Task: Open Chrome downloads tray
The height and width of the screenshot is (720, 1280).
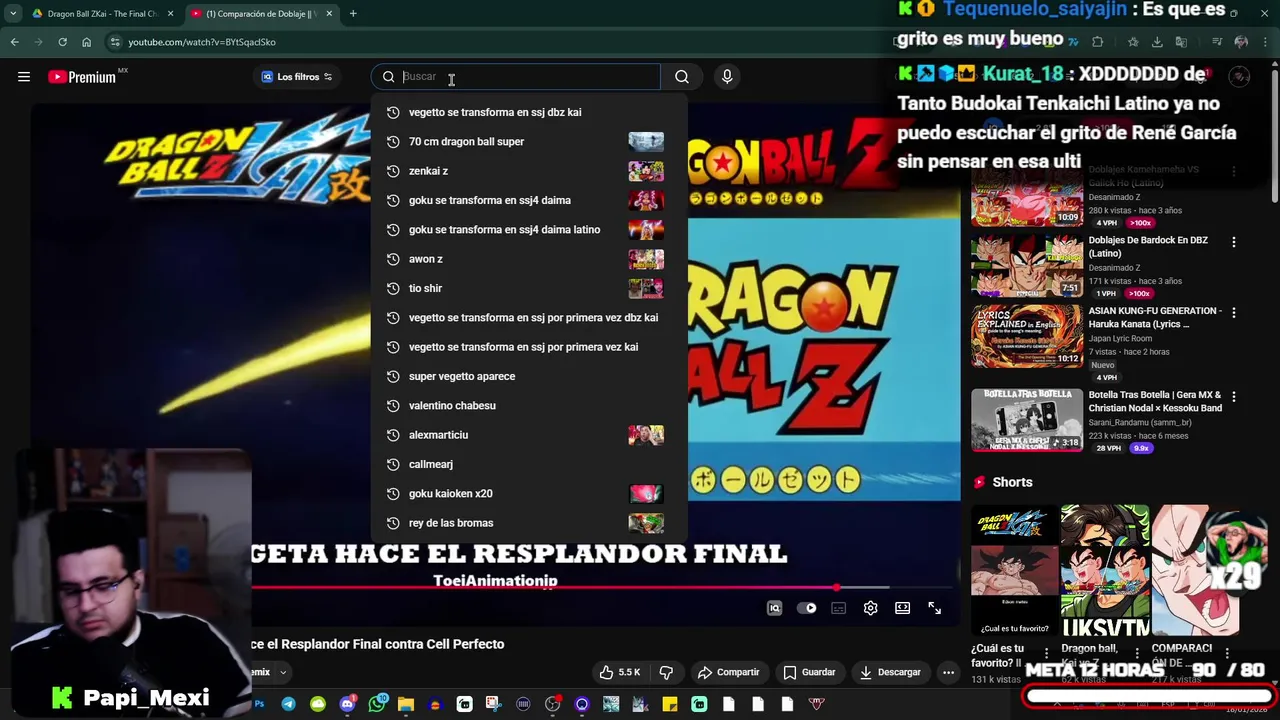Action: point(1157,42)
